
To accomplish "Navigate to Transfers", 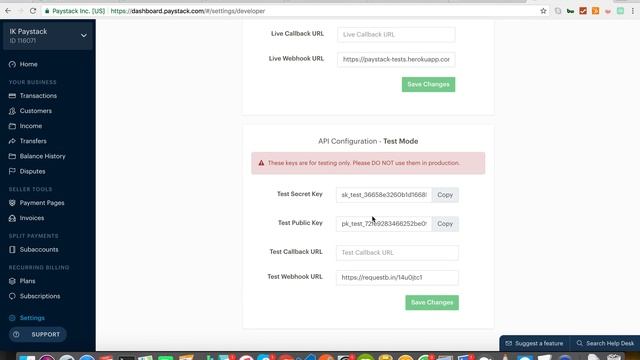I will point(33,141).
